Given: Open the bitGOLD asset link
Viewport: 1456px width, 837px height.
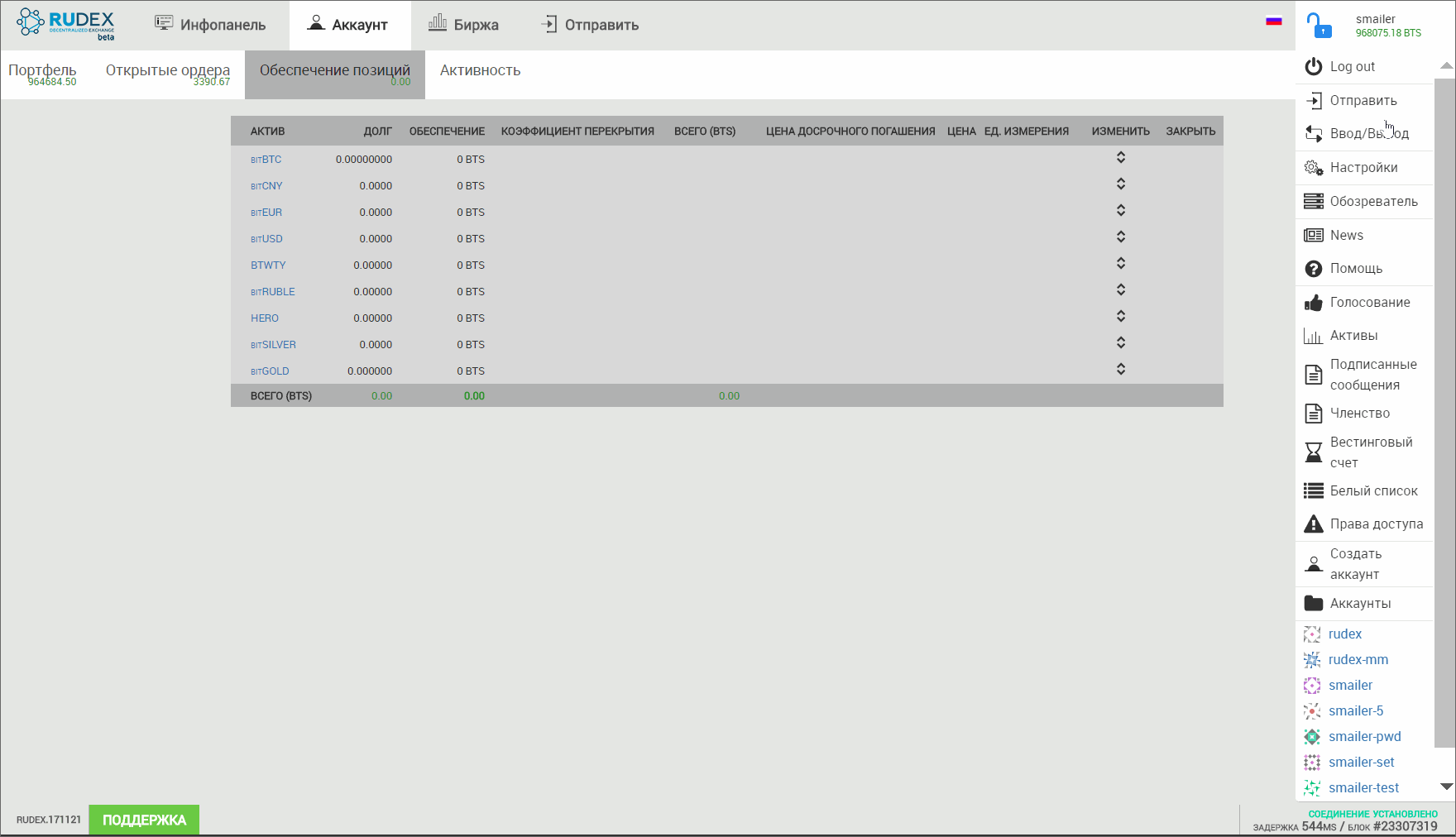Looking at the screenshot, I should pos(270,371).
